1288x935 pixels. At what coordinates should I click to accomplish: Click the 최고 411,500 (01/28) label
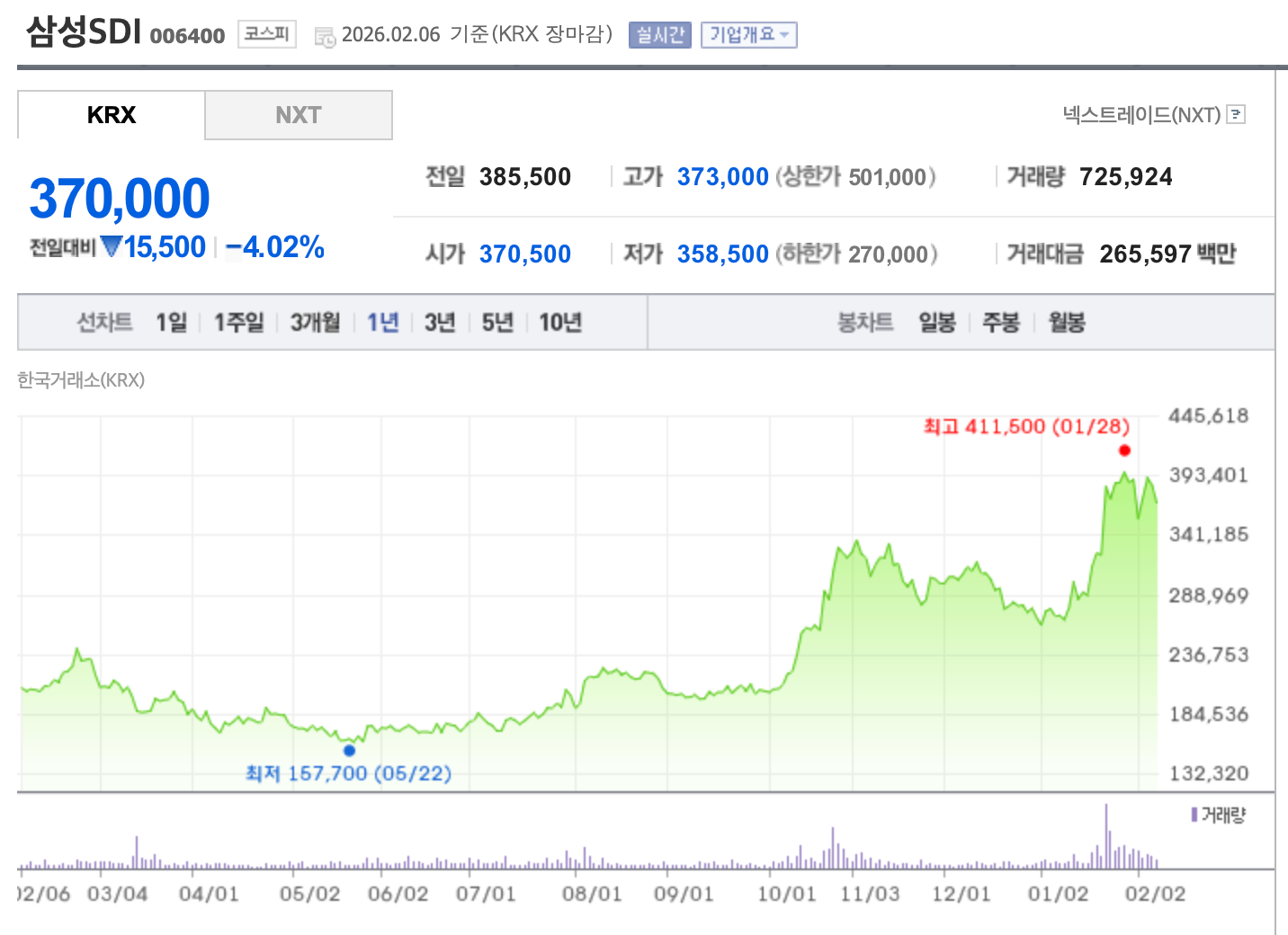[x=1026, y=426]
